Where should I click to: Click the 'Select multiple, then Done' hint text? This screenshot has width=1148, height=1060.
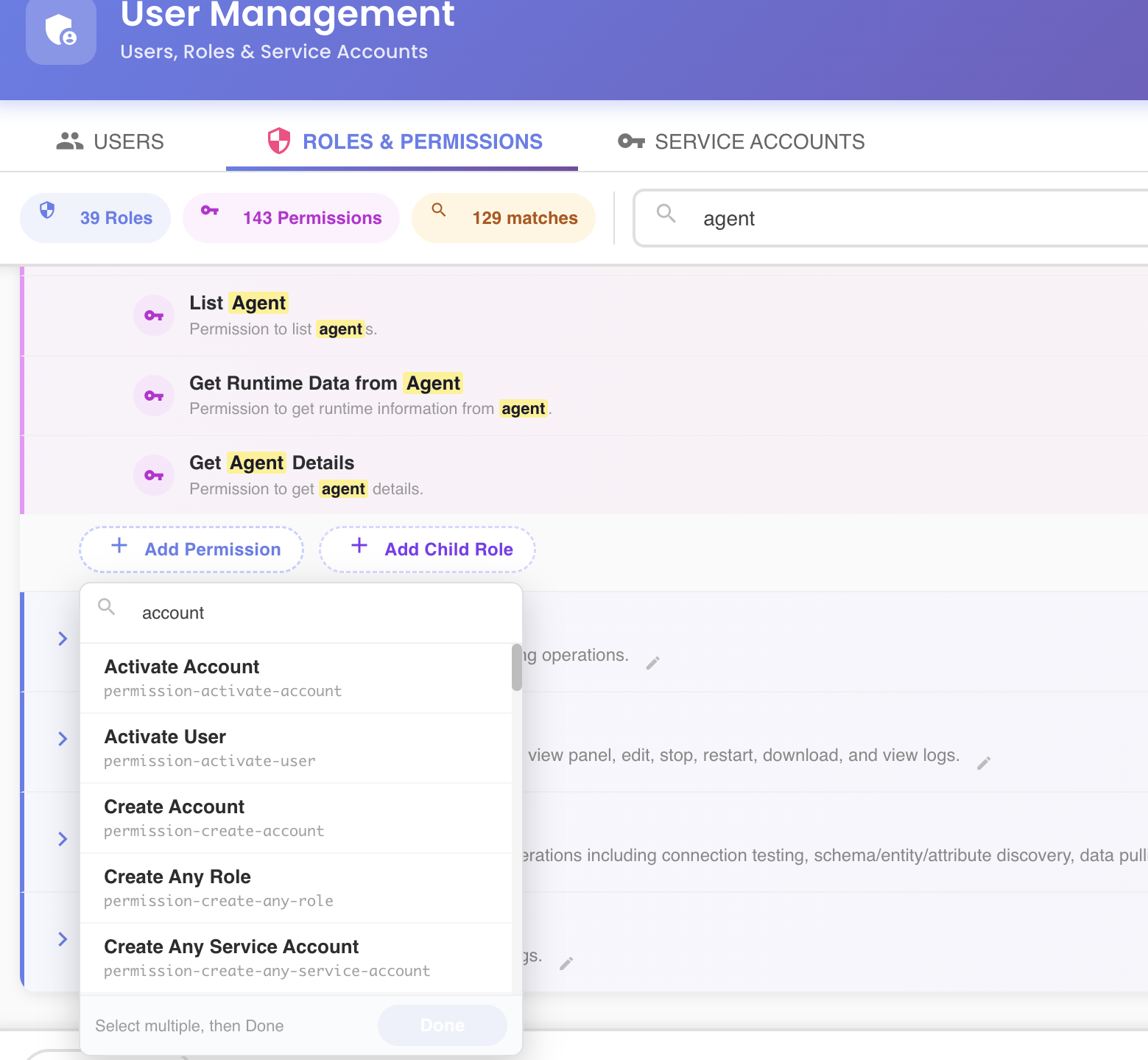pyautogui.click(x=189, y=1026)
